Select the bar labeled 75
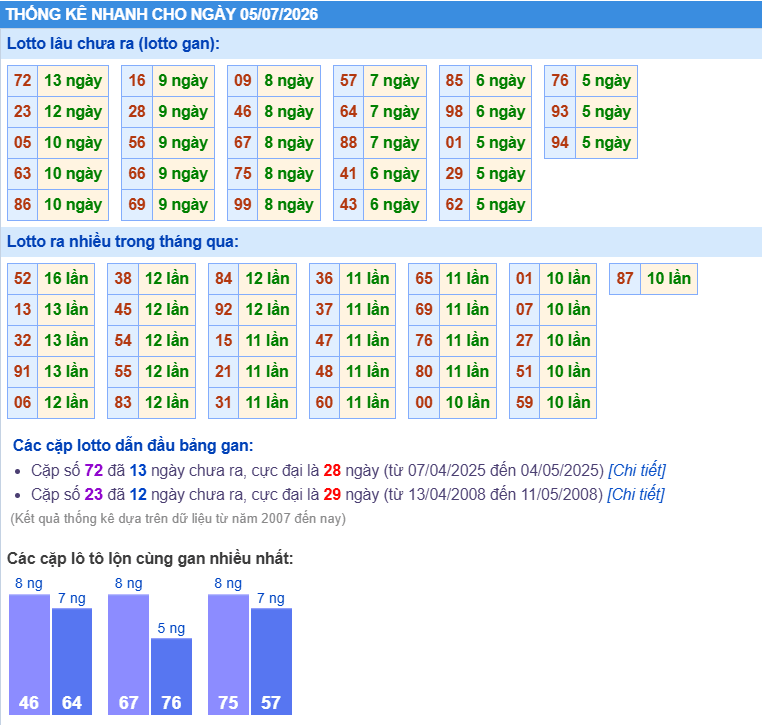This screenshot has width=762, height=725. (x=228, y=654)
